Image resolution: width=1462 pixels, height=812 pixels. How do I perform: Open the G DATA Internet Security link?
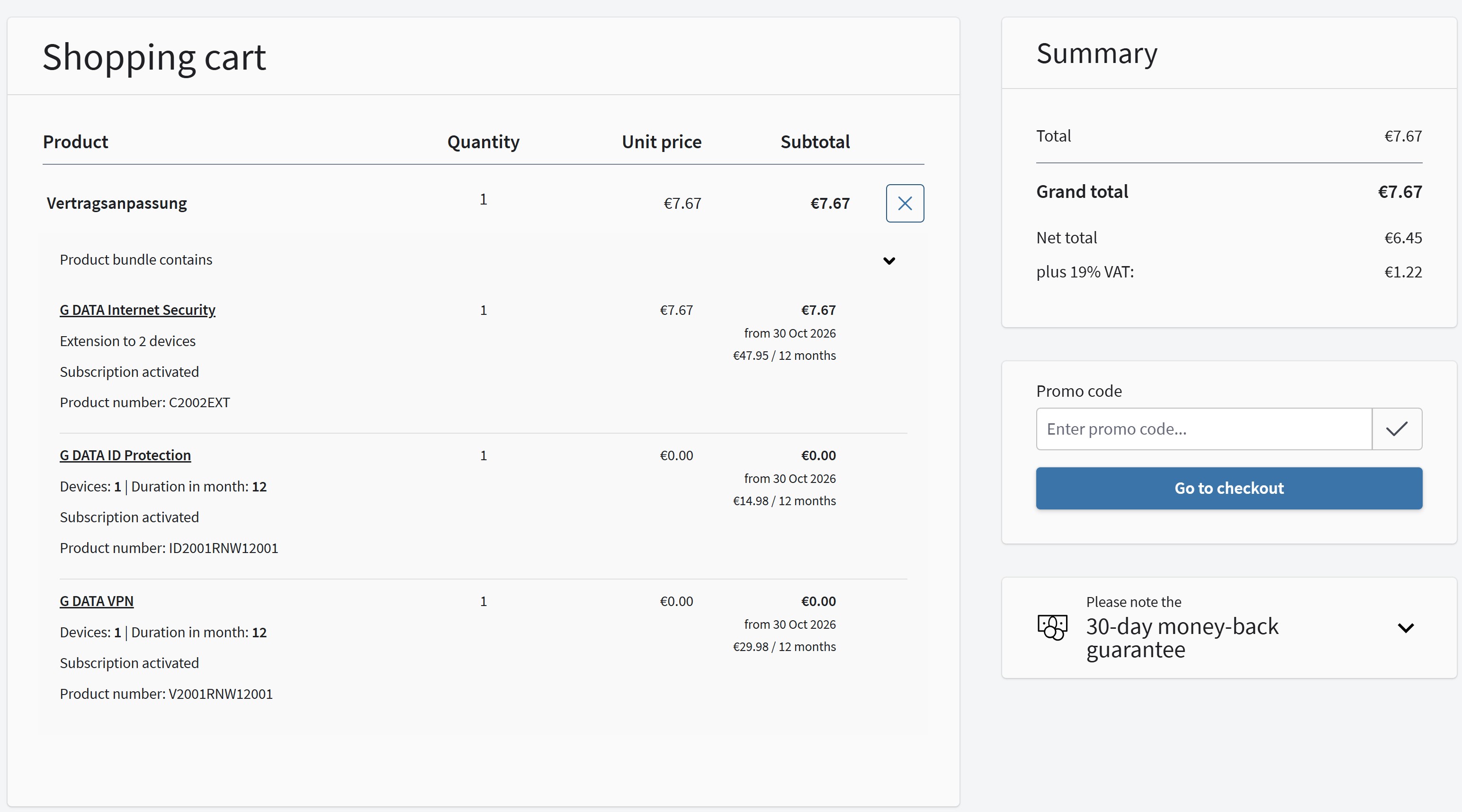point(137,310)
